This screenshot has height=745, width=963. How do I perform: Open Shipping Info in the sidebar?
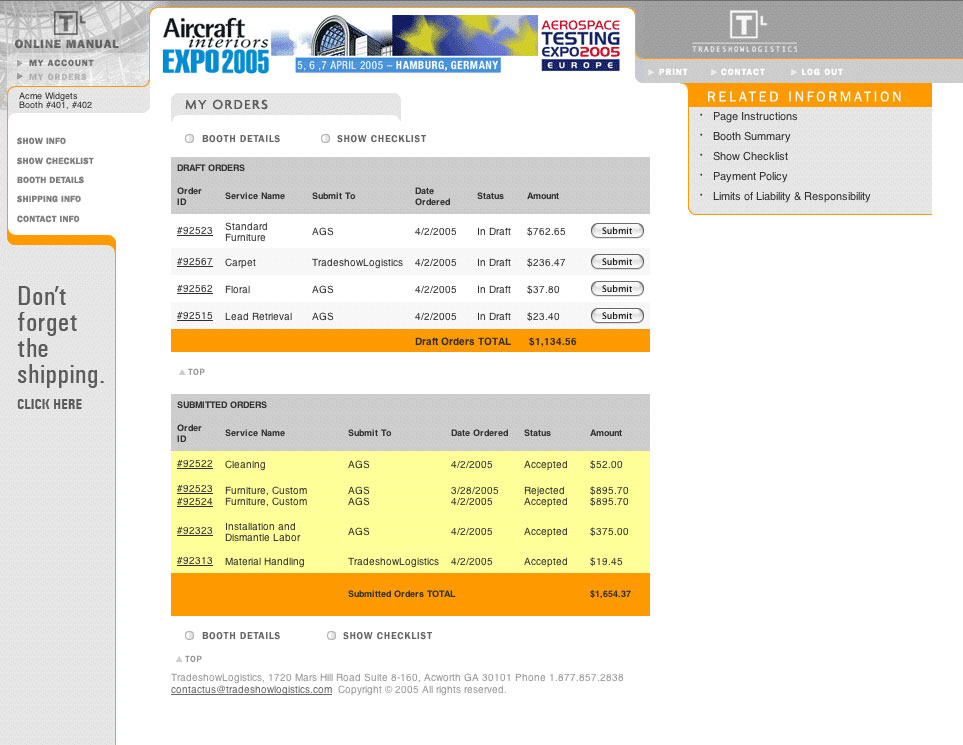[49, 199]
